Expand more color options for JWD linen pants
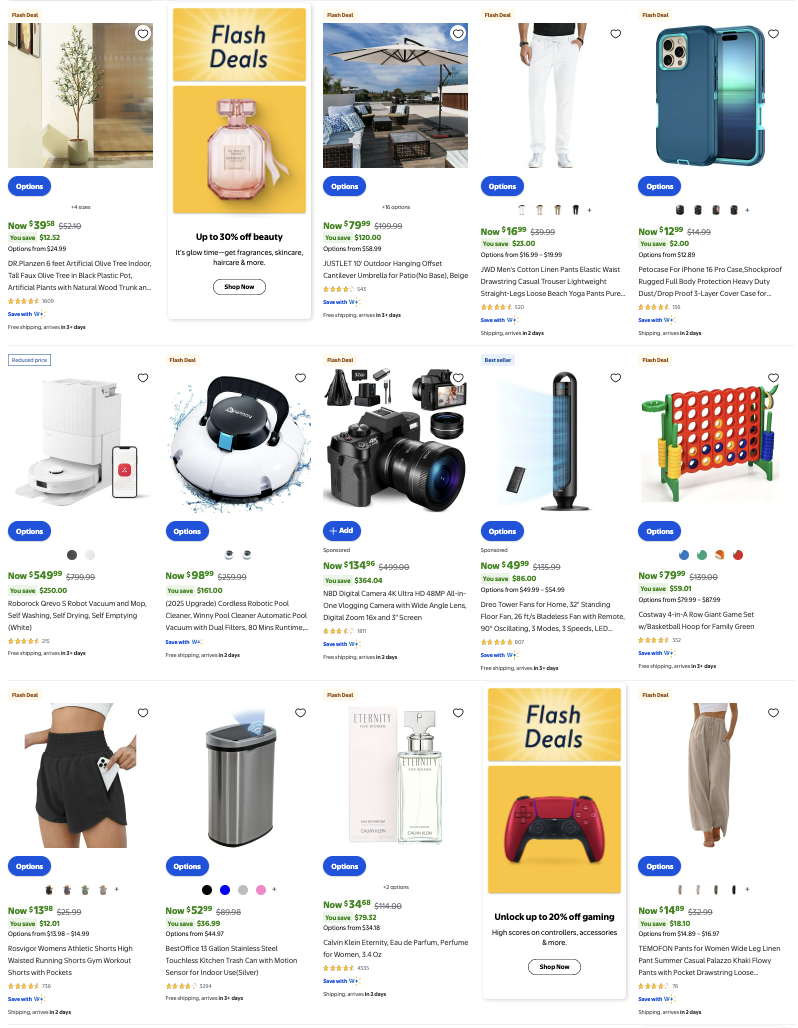The image size is (798, 1028). pyautogui.click(x=589, y=210)
